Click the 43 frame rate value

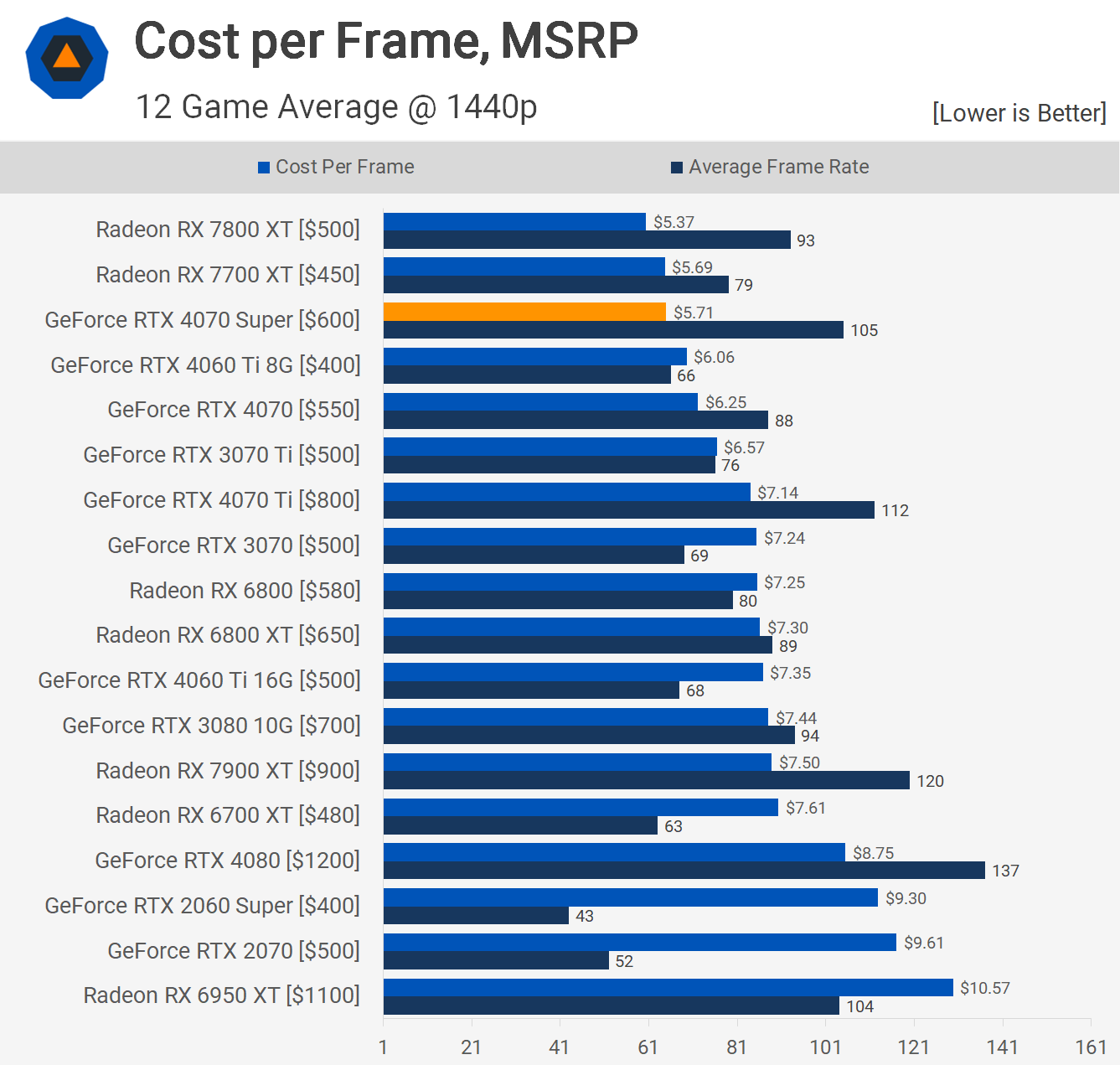click(x=585, y=916)
